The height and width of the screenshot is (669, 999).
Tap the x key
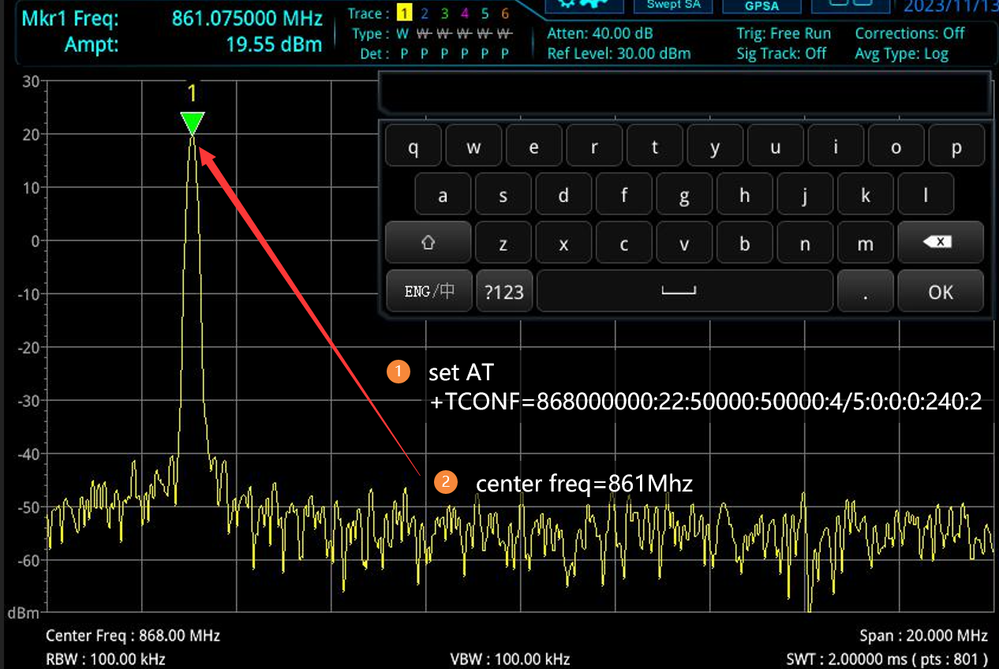(563, 243)
